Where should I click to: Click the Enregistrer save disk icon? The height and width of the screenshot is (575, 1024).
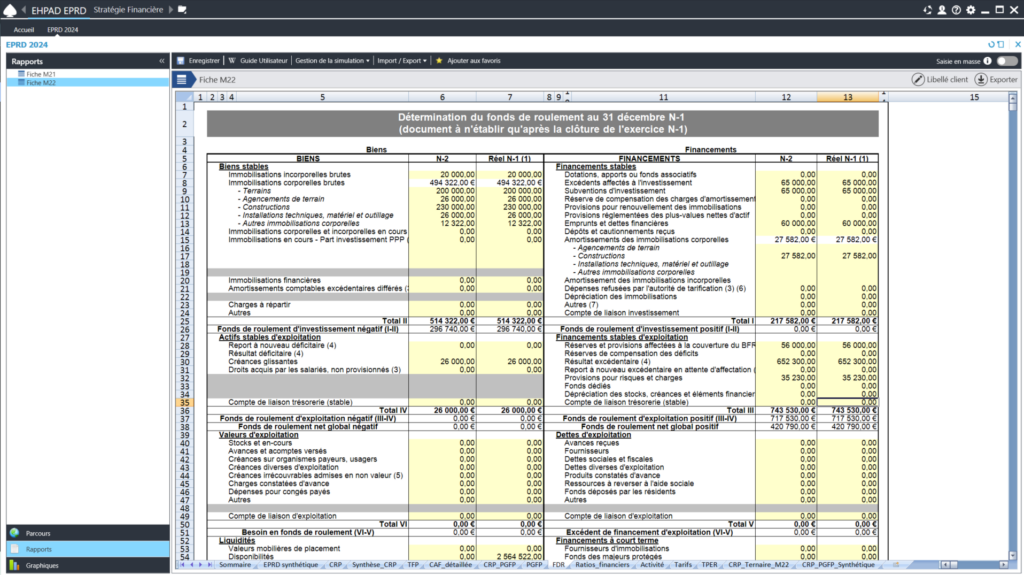[181, 61]
